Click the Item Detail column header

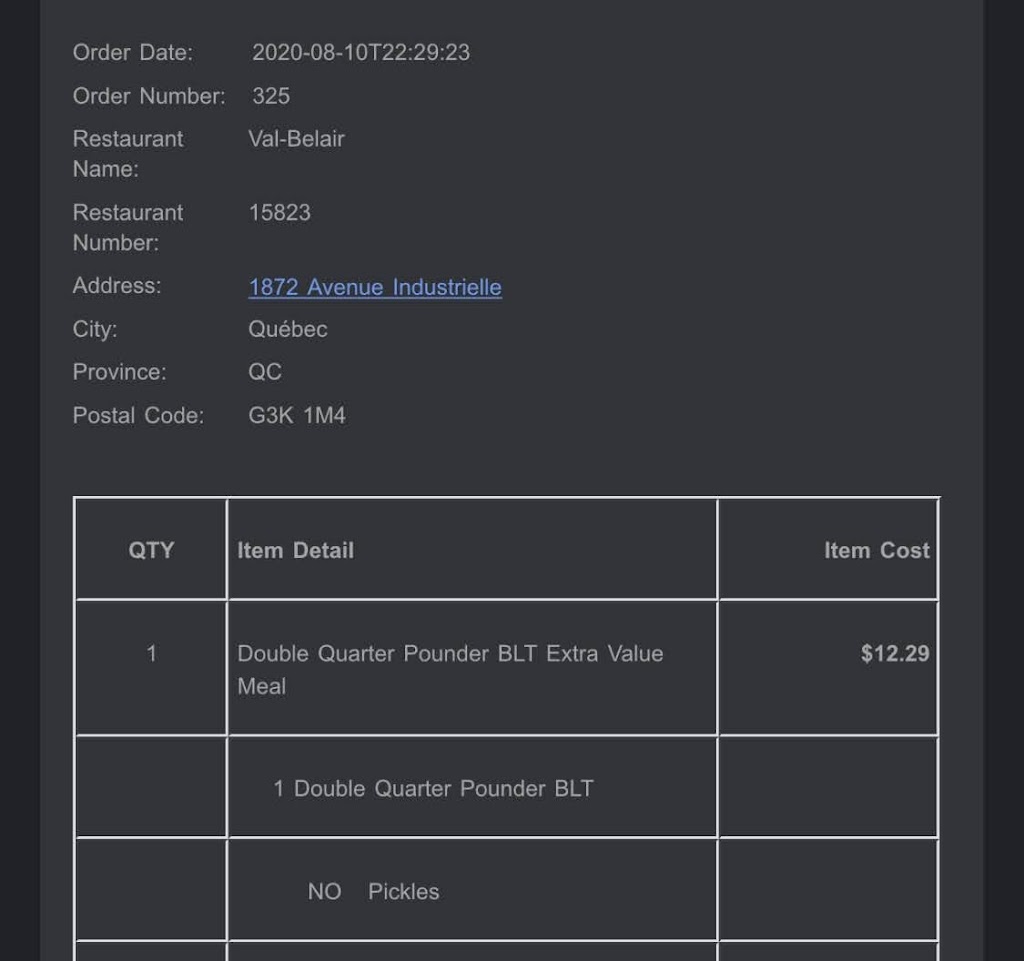point(295,550)
